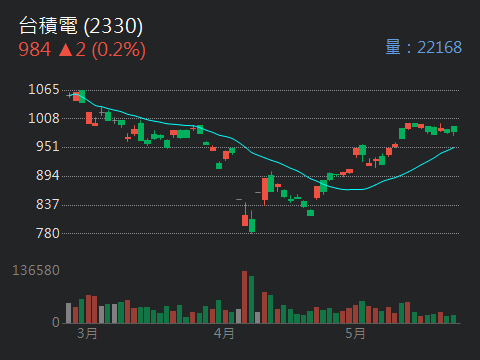Click the 780 price axis label
This screenshot has width=480, height=360.
point(48,233)
